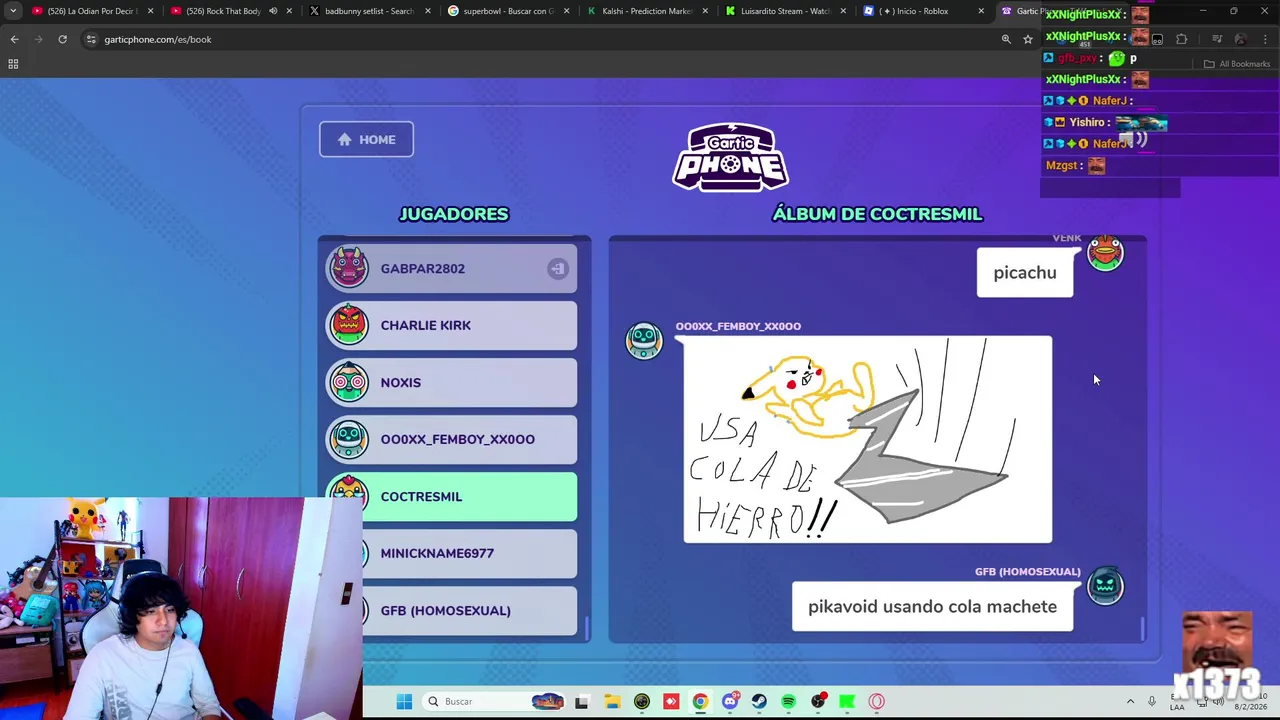Select player CHARLIE KIRK
The image size is (1280, 720).
tap(452, 326)
